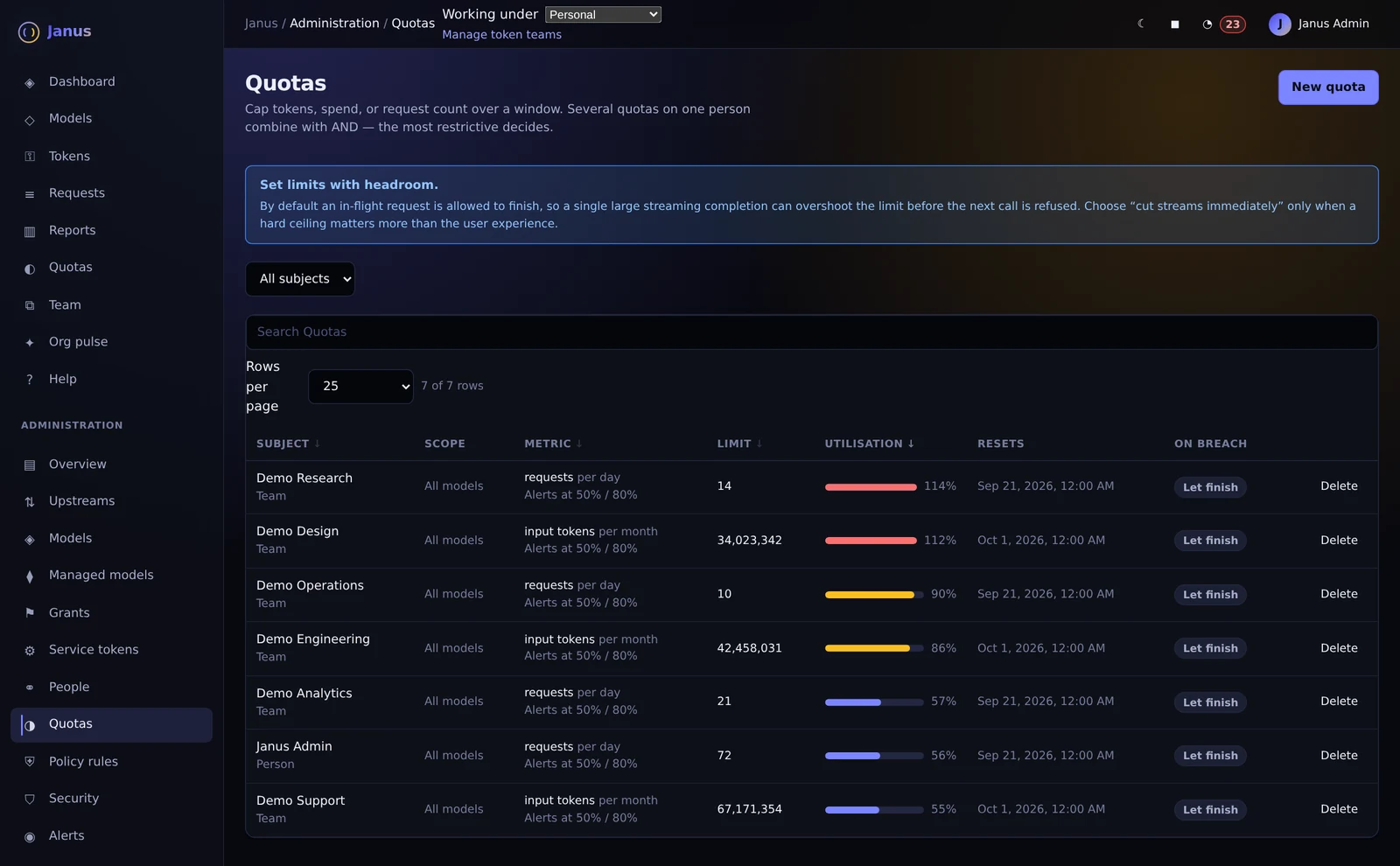Click Demo Analytics 57% utilisation bar
Screen dimensions: 1400x866
click(x=874, y=702)
